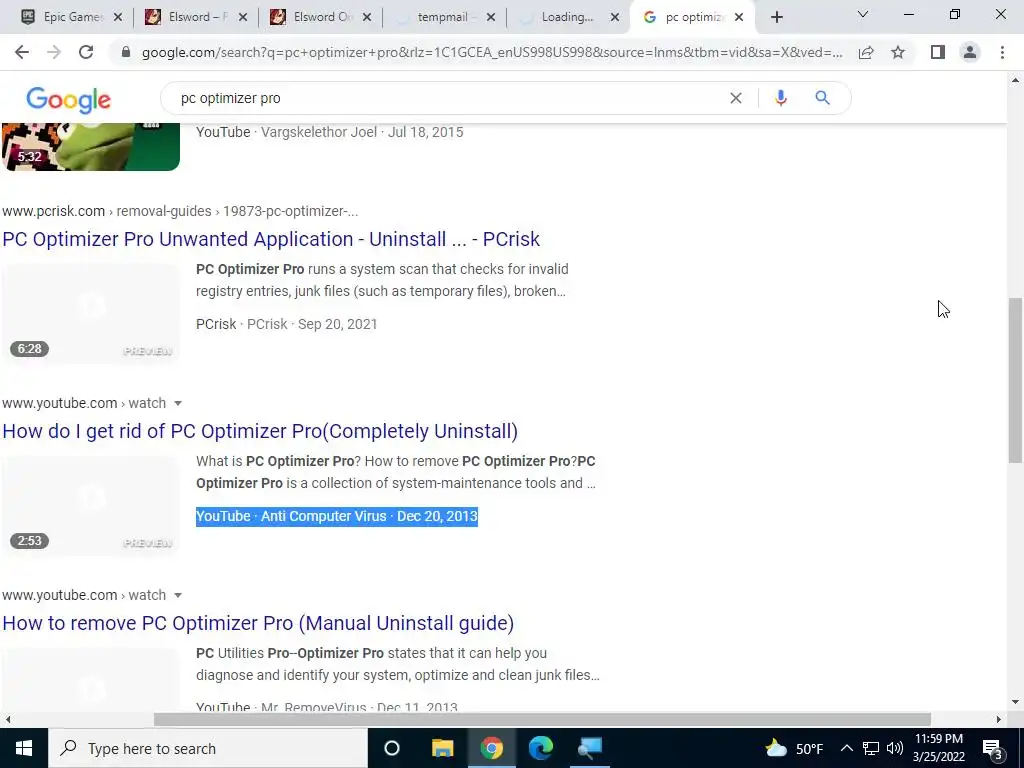Click the scroll down arrow of page

(x=1015, y=703)
